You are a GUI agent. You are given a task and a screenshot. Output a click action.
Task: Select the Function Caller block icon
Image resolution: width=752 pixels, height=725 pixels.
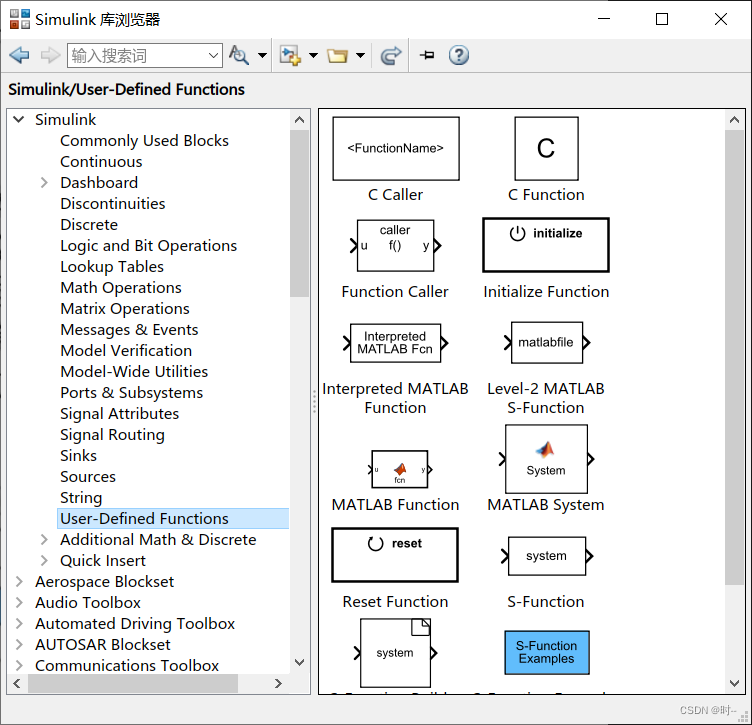pyautogui.click(x=395, y=246)
